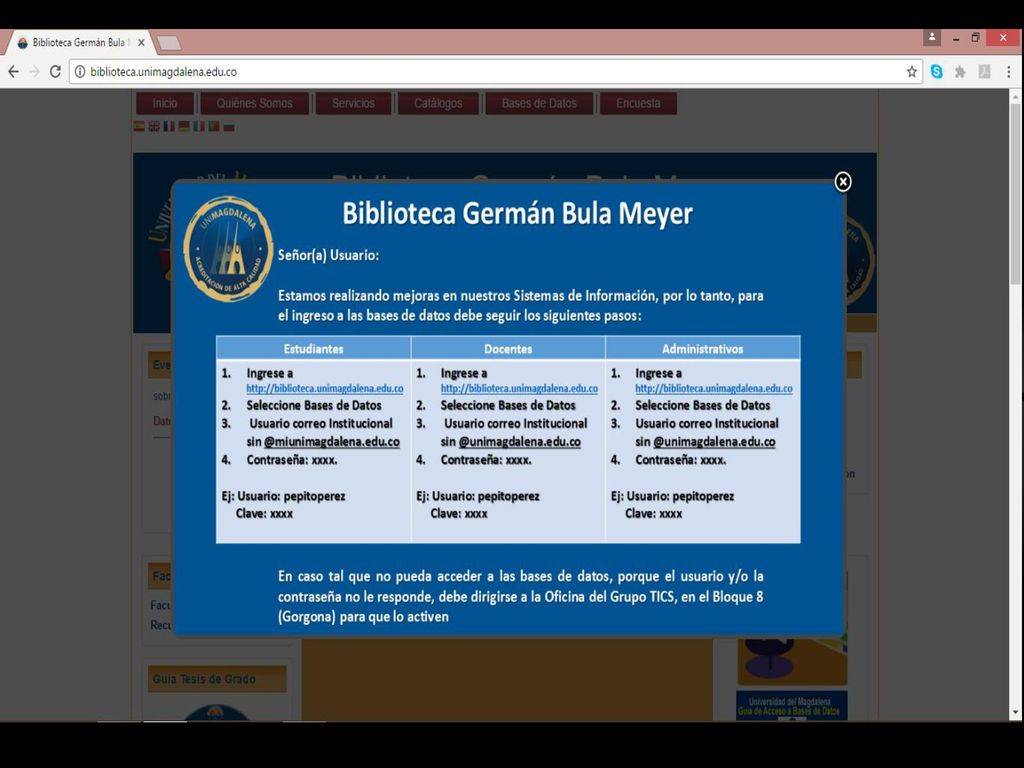The image size is (1024, 768).
Task: Close the Biblioteca popup with the X icon
Action: click(x=842, y=182)
